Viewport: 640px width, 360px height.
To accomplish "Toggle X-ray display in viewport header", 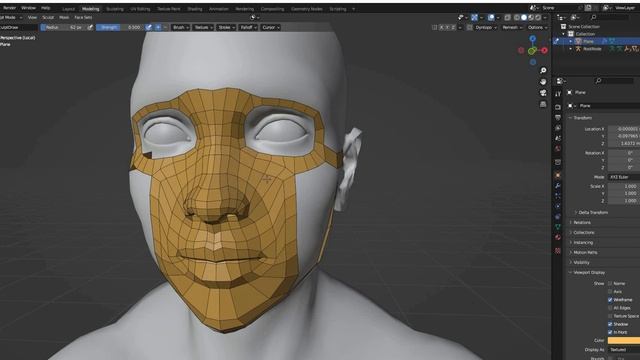I will 507,18.
